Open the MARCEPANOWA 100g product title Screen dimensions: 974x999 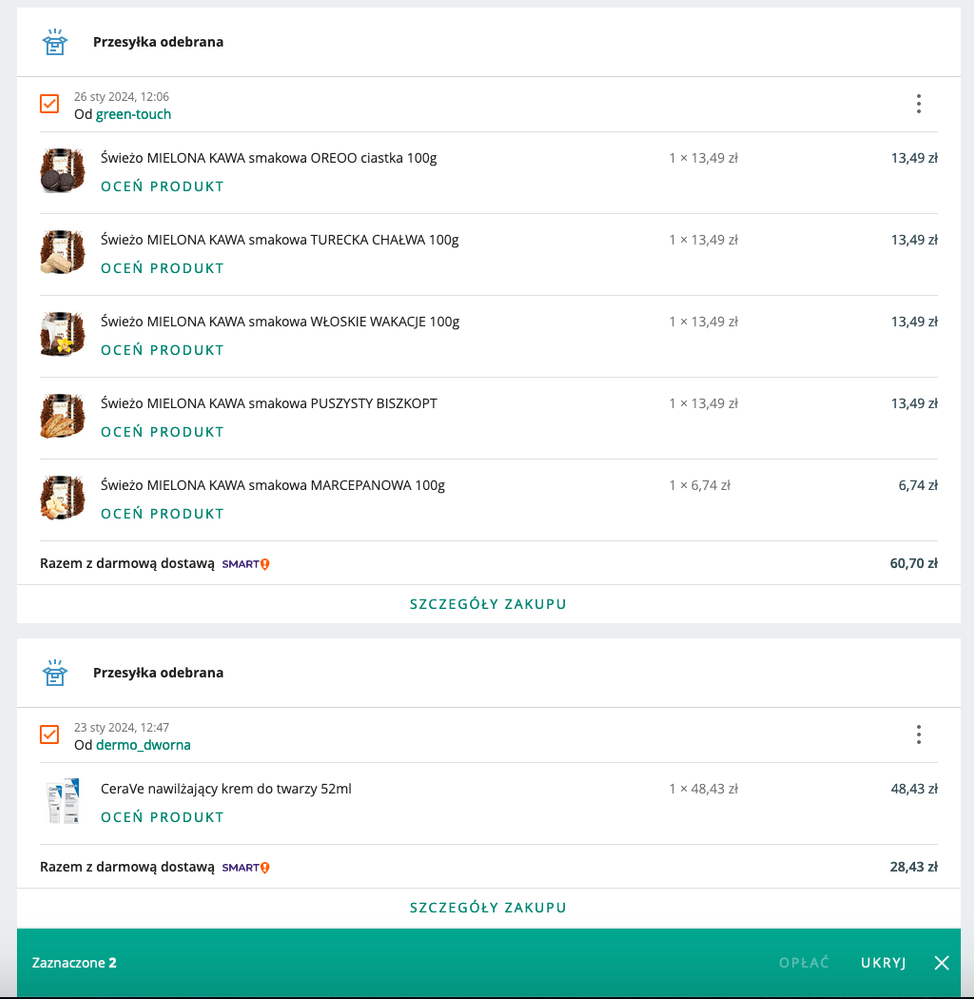coord(273,485)
